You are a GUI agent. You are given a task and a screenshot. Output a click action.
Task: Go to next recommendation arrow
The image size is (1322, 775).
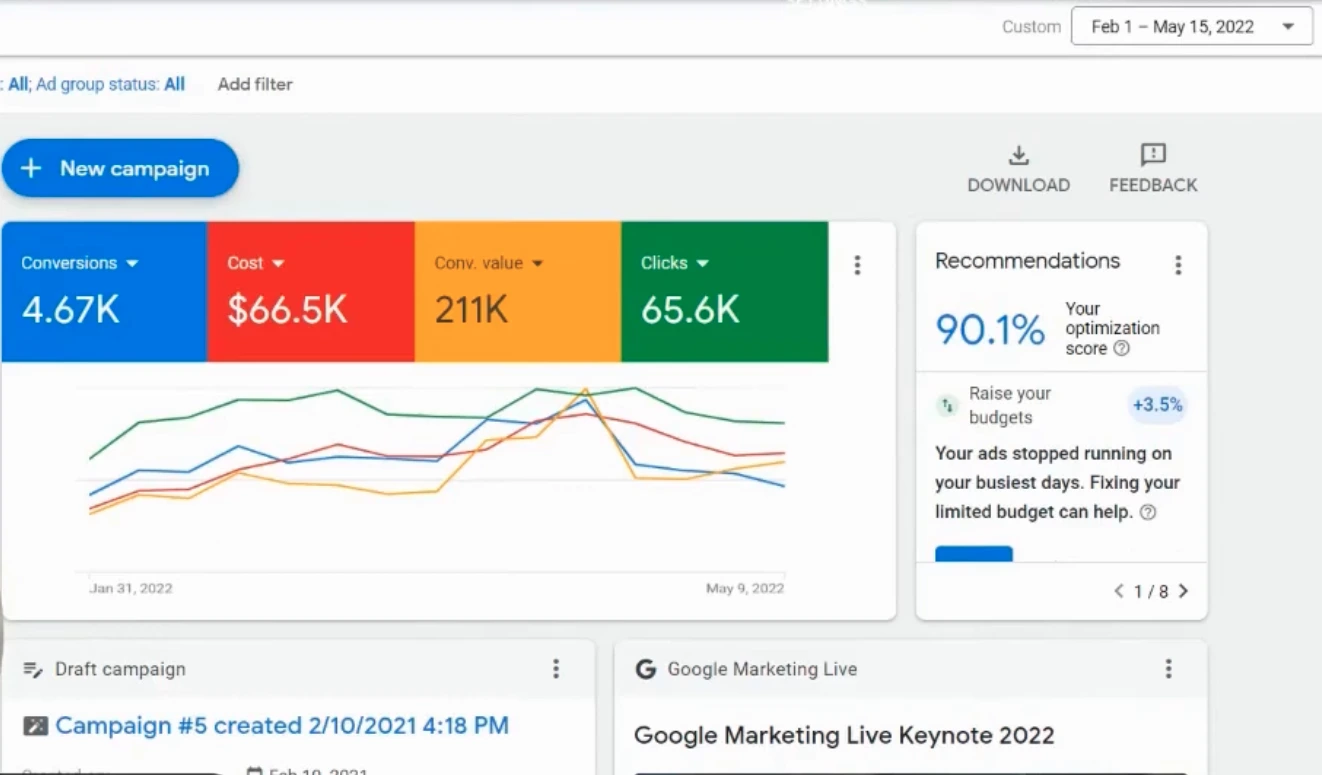coord(1184,591)
